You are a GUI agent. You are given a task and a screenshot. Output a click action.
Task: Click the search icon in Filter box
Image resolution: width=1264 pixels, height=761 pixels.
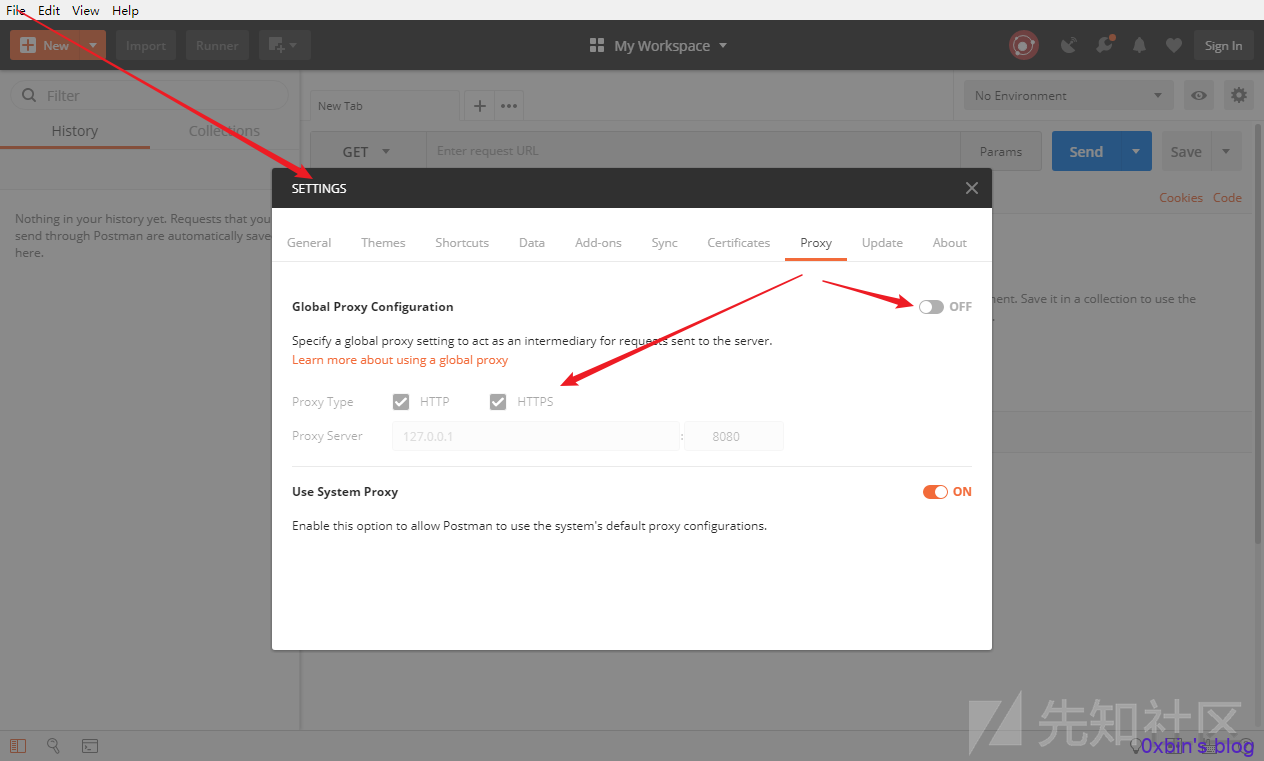pyautogui.click(x=29, y=96)
